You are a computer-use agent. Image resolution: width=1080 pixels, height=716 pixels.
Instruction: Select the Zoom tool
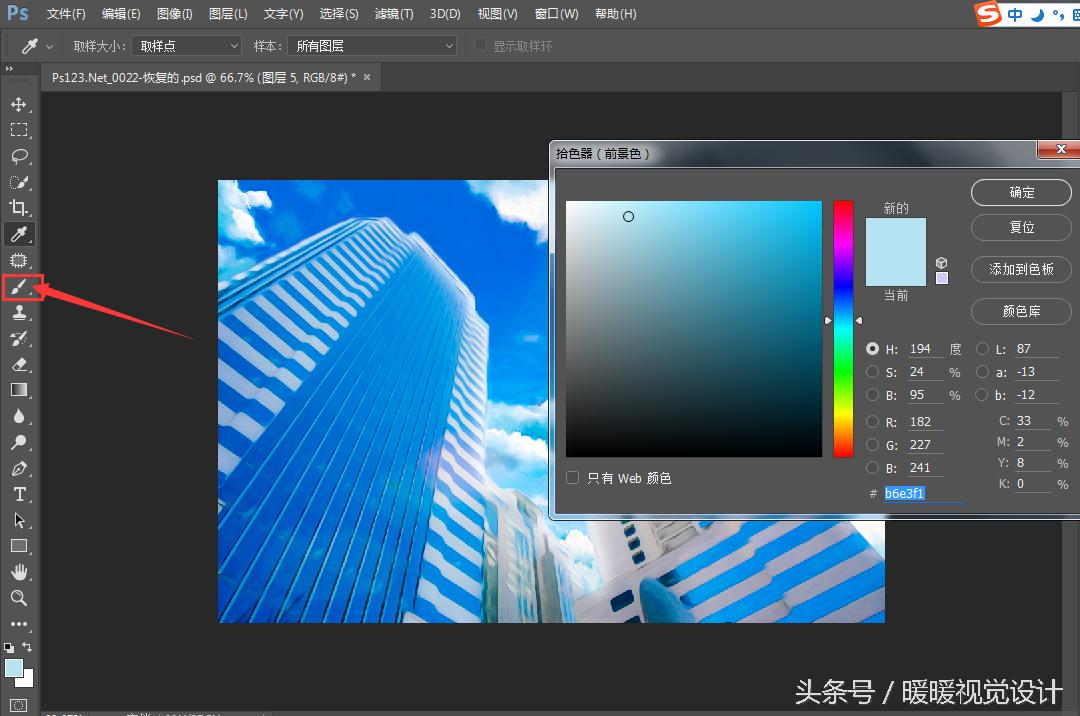[x=20, y=598]
